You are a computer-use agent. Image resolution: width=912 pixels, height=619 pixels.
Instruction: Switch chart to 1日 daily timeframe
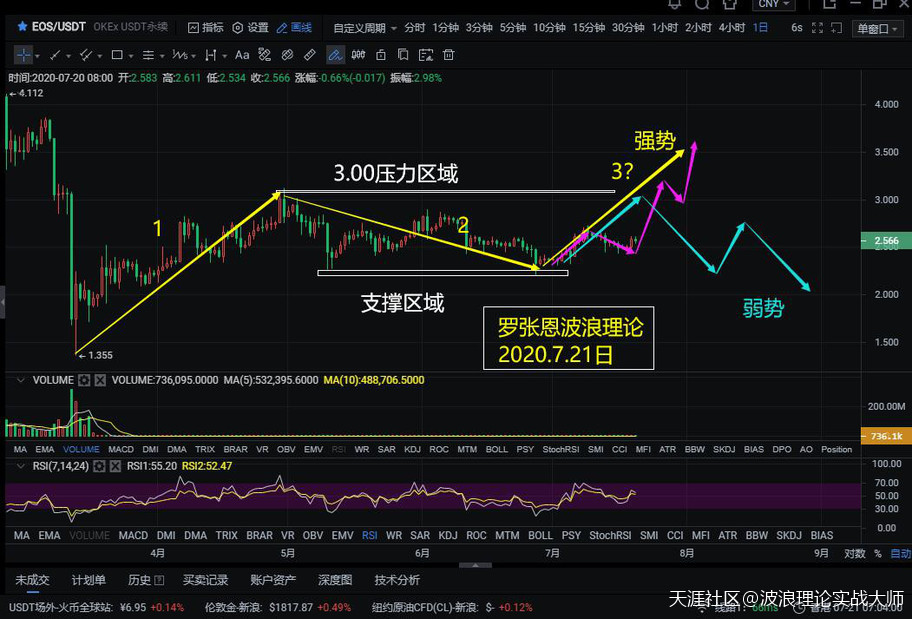pyautogui.click(x=758, y=28)
